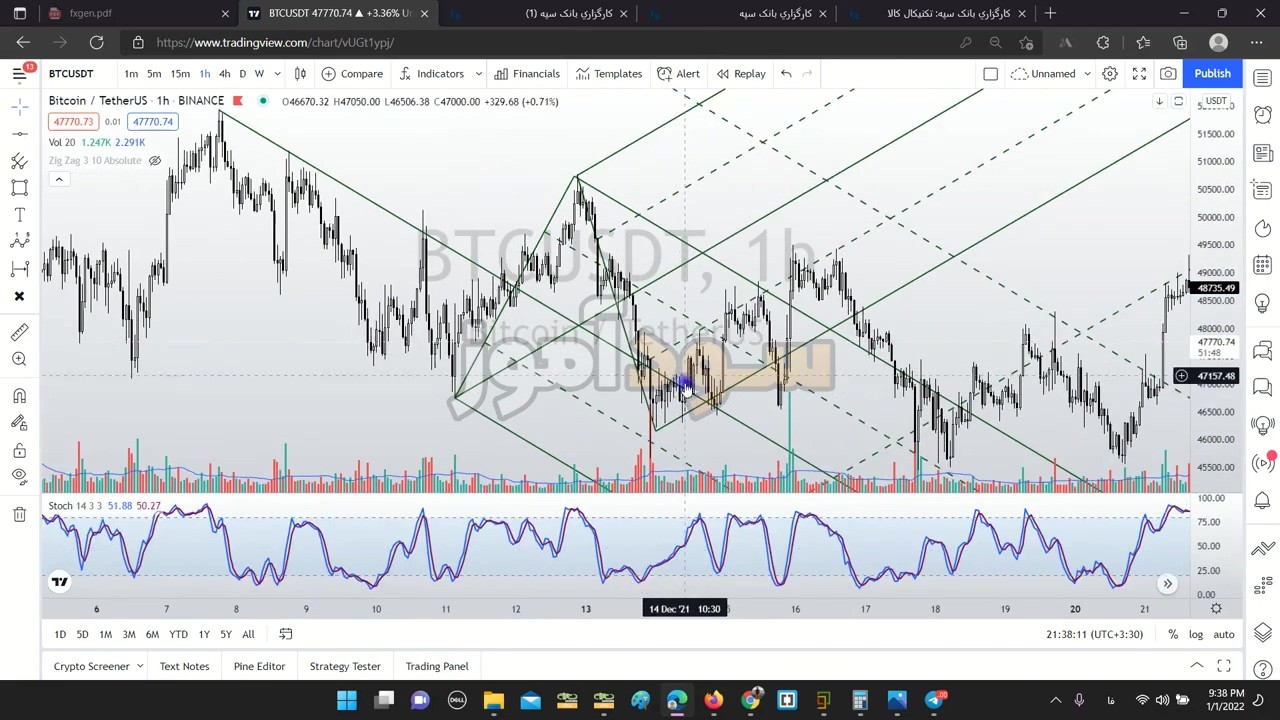The width and height of the screenshot is (1280, 720).
Task: Collapse the bottom panel arrow
Action: tap(1196, 666)
